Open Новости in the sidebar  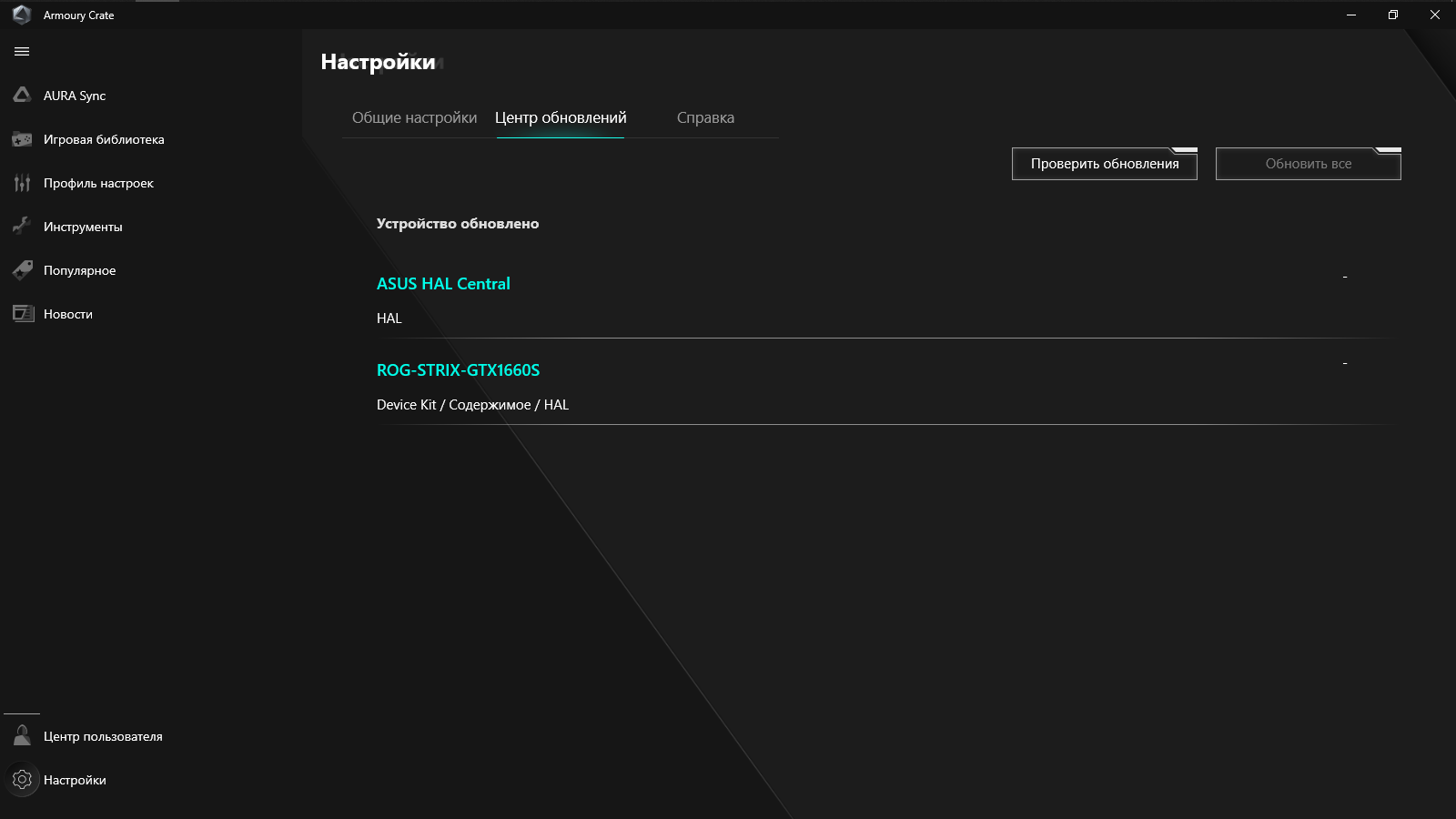click(x=68, y=314)
